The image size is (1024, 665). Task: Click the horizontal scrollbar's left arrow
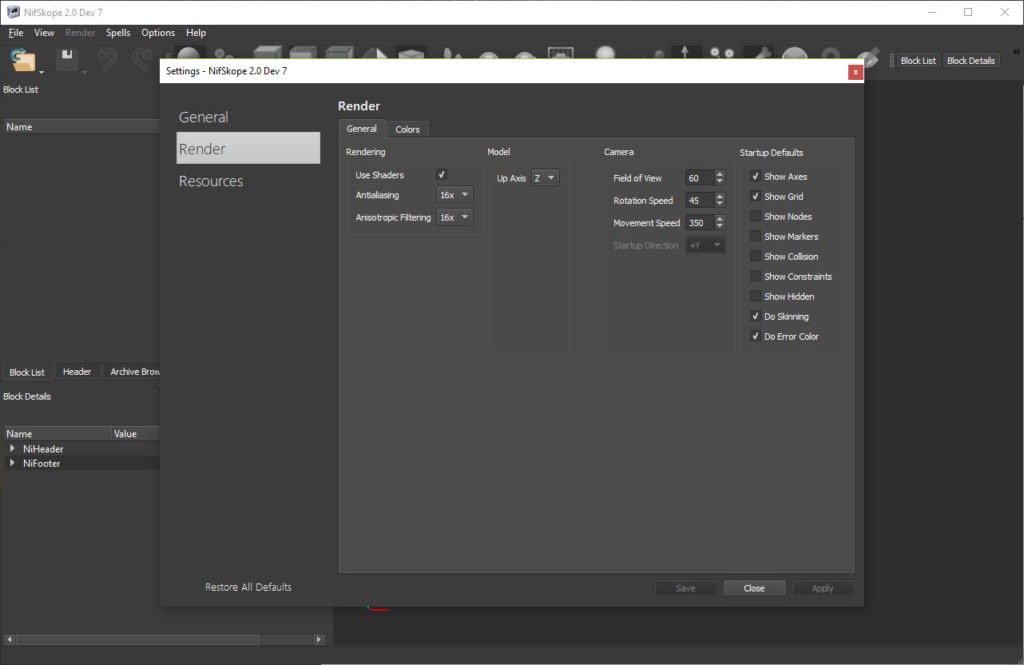coord(9,640)
